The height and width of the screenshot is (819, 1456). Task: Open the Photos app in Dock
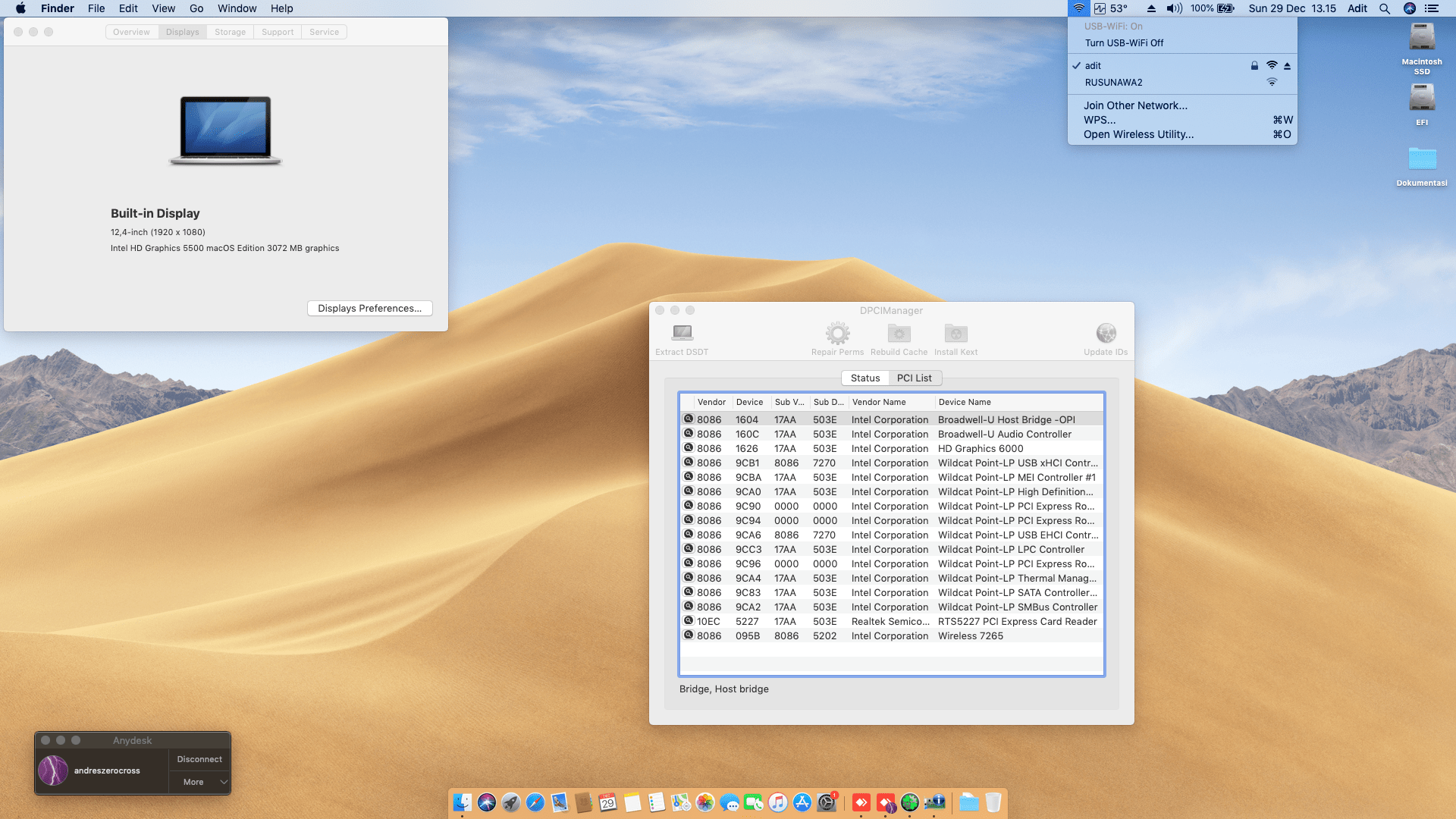[x=705, y=802]
